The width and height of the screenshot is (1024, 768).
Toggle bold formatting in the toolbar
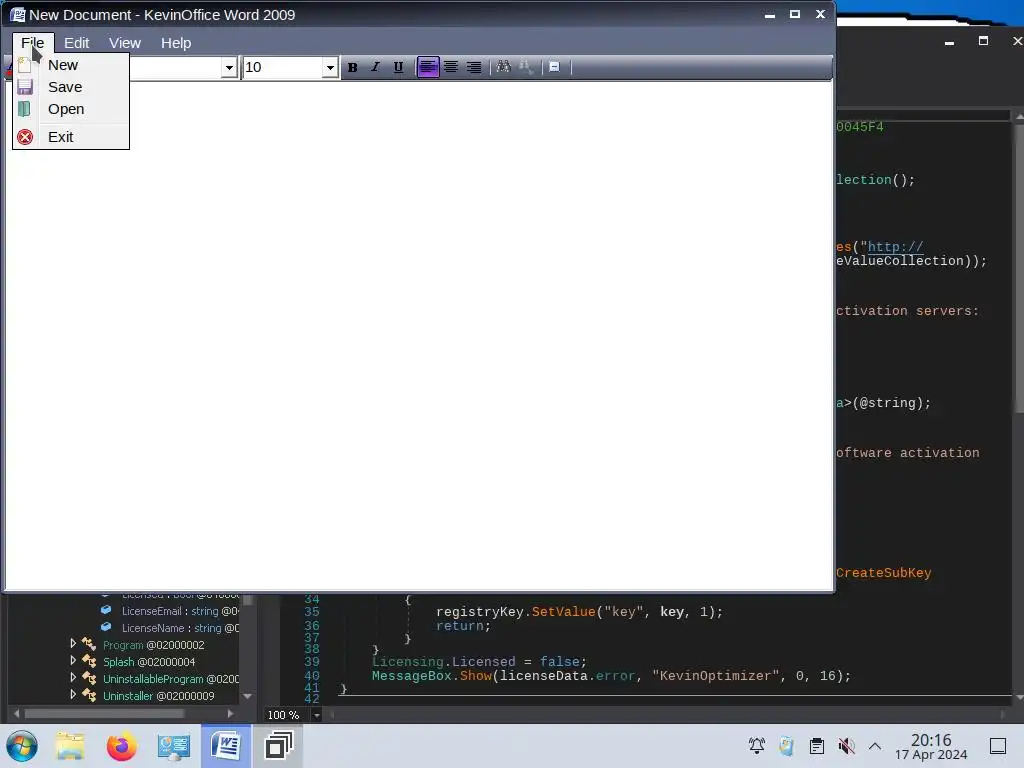click(353, 67)
